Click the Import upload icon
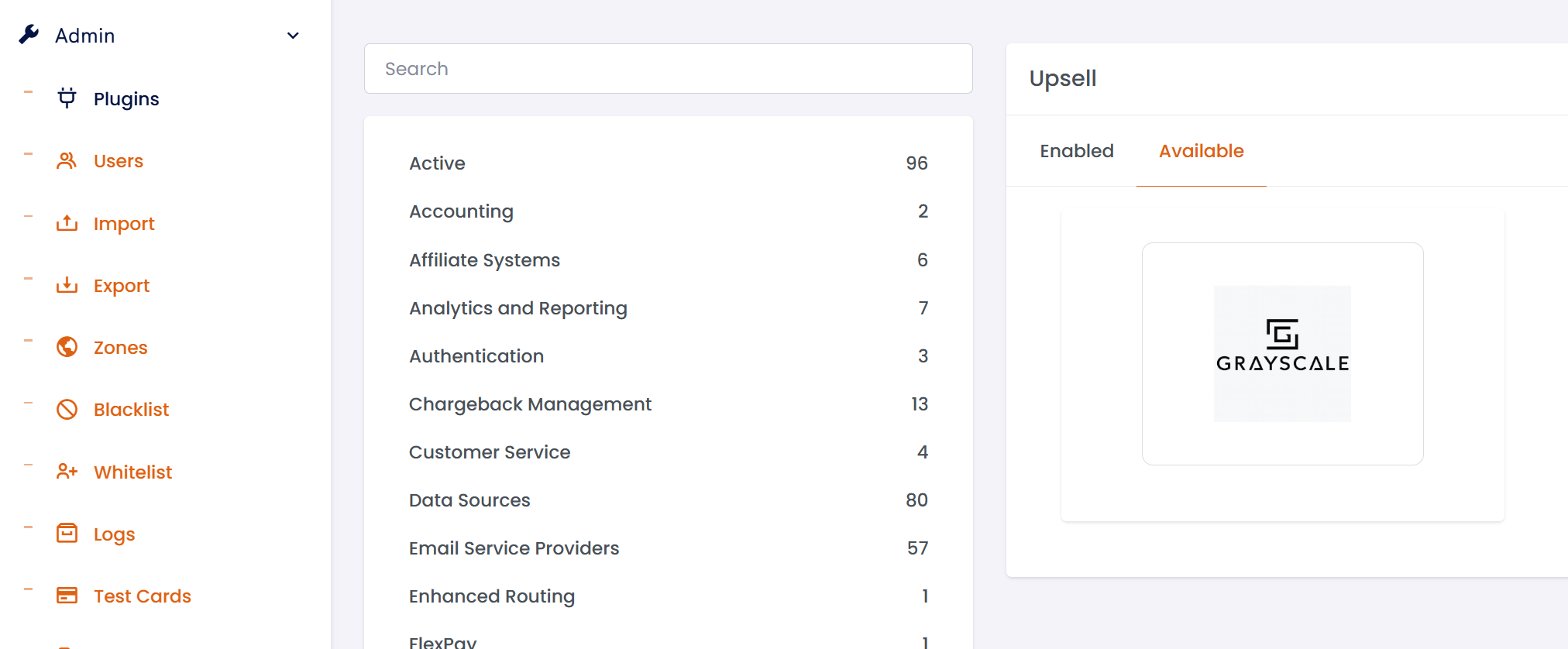Image resolution: width=1568 pixels, height=649 pixels. 67,224
